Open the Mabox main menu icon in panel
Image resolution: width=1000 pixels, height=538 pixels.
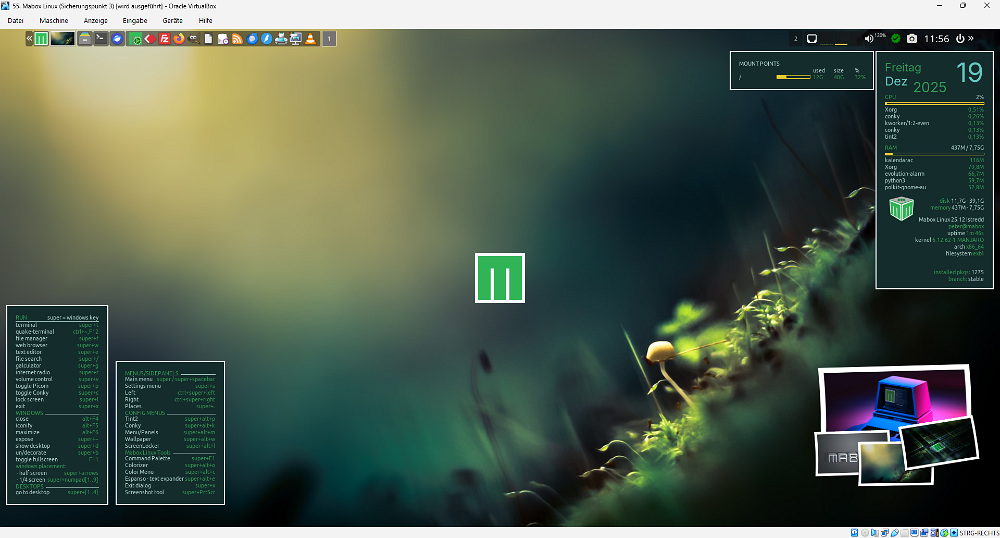pos(41,39)
